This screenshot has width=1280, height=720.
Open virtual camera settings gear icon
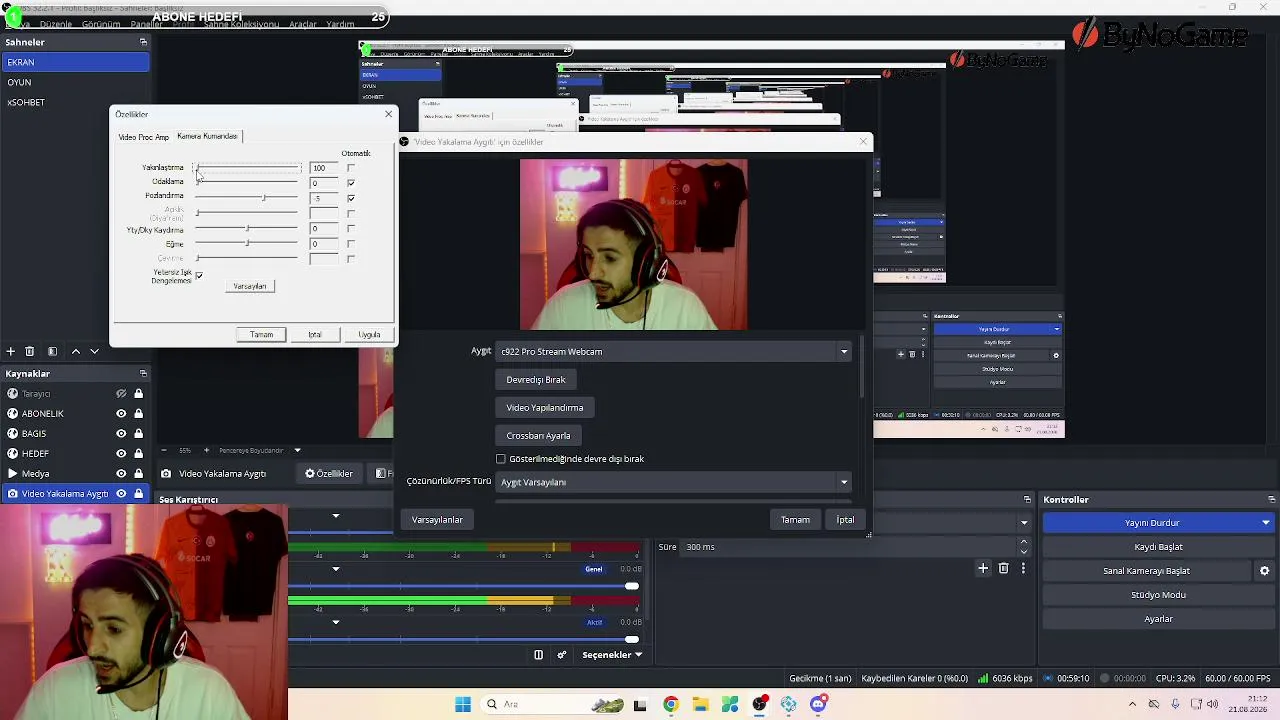coord(1264,571)
